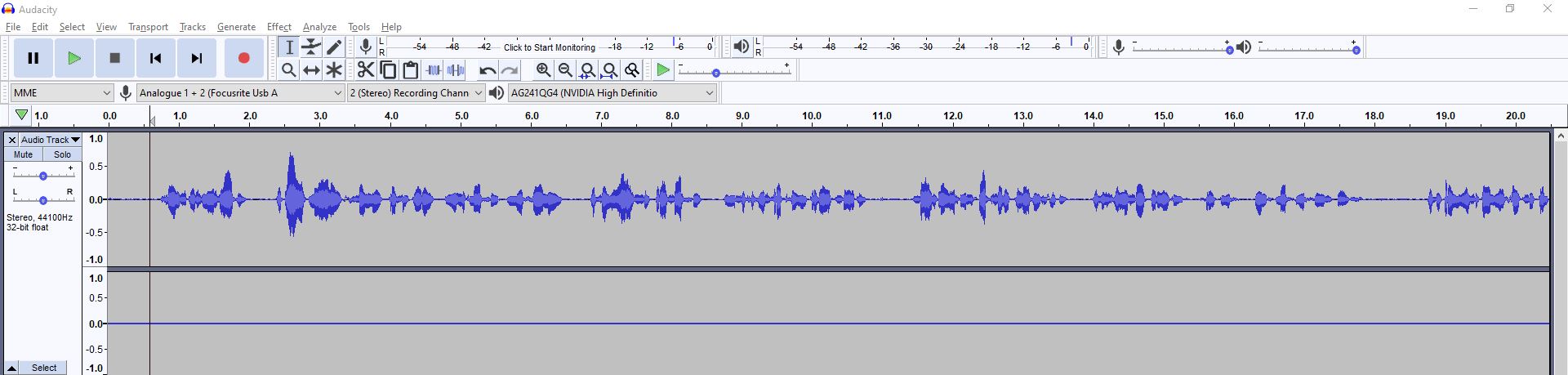This screenshot has height=375, width=1568.
Task: Click the Play-at-Speed green button
Action: [x=663, y=70]
